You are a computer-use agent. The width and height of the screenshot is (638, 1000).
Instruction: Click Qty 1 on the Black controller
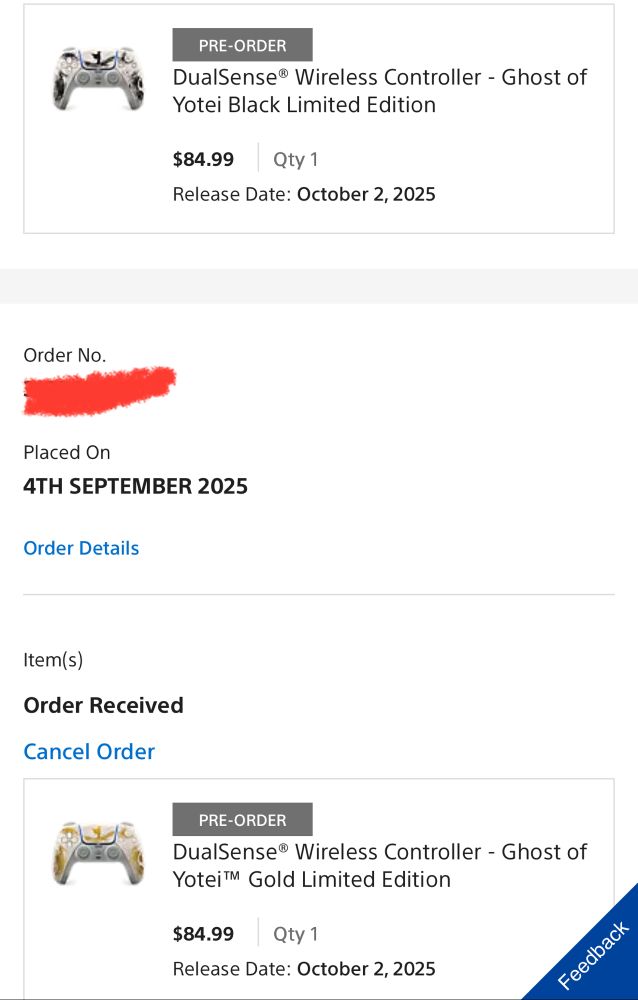pos(295,159)
